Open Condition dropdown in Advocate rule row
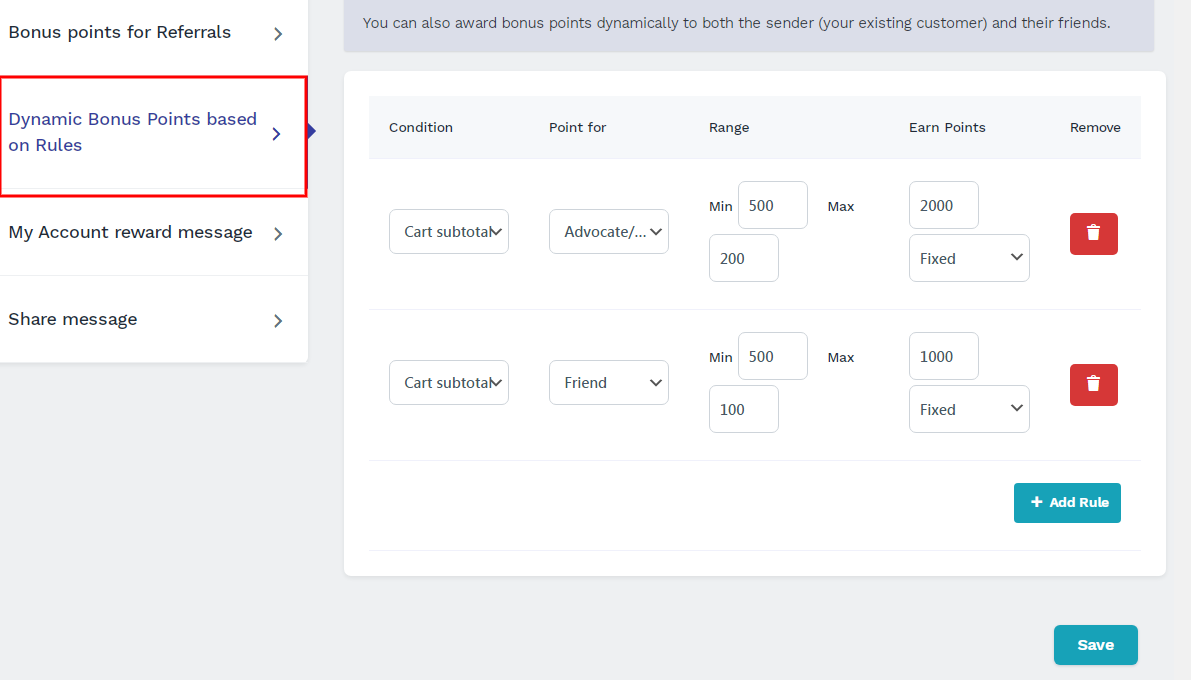The height and width of the screenshot is (680, 1201). pyautogui.click(x=449, y=231)
